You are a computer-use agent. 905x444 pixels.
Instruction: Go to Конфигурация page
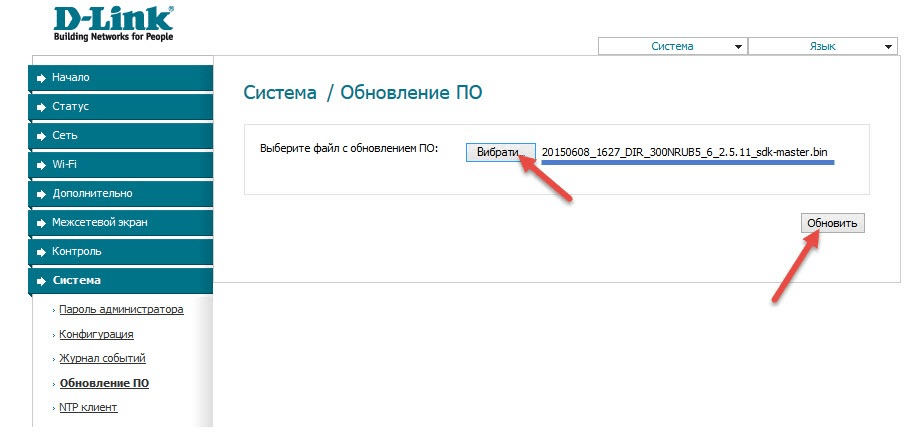click(x=96, y=334)
